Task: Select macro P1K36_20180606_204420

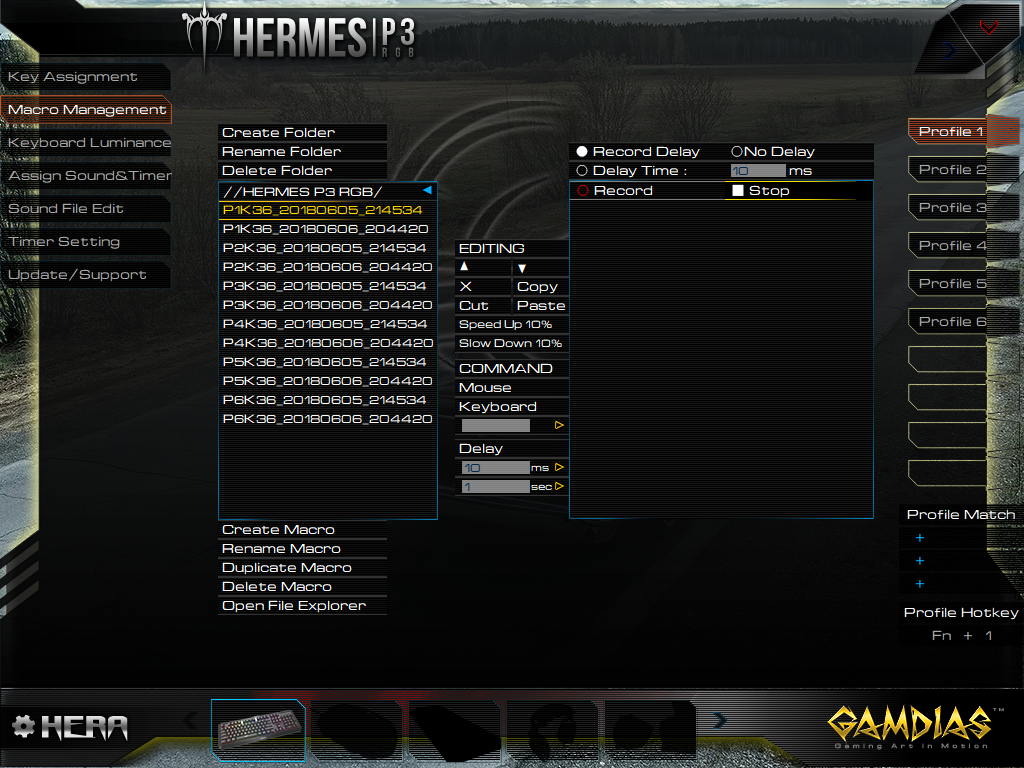Action: (x=327, y=229)
